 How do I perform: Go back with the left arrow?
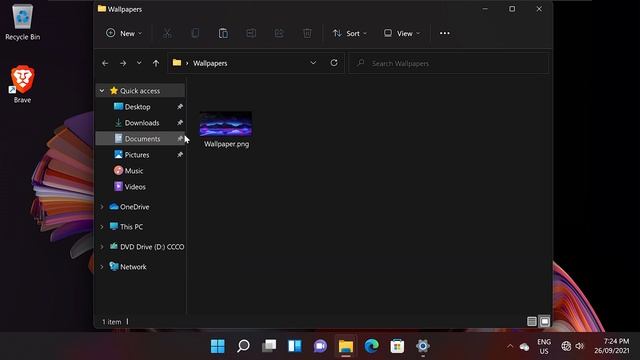[105, 63]
